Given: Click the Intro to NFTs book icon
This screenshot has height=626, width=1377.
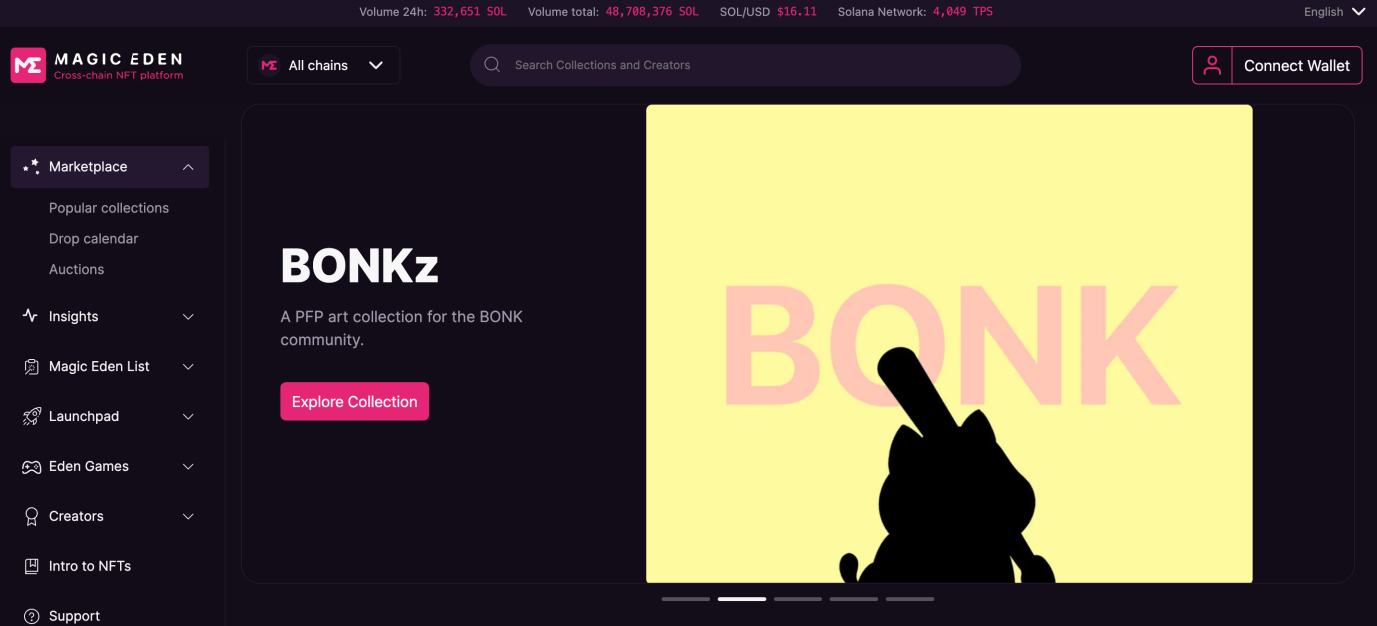Looking at the screenshot, I should click(31, 566).
